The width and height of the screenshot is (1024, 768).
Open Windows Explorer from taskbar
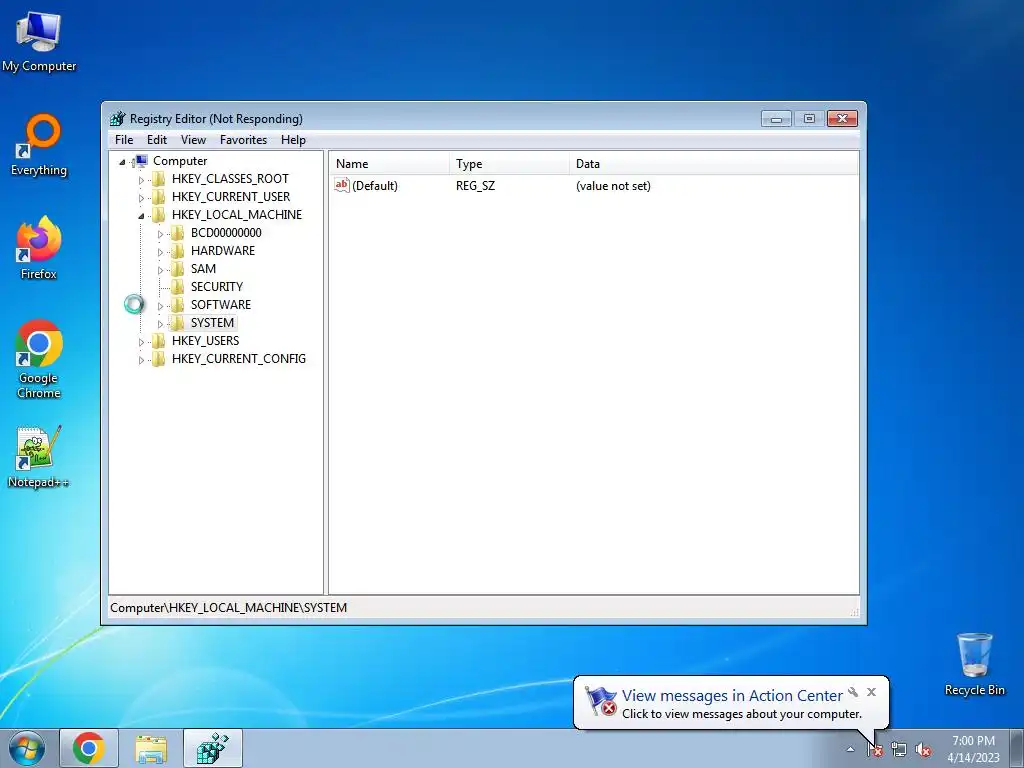click(151, 748)
